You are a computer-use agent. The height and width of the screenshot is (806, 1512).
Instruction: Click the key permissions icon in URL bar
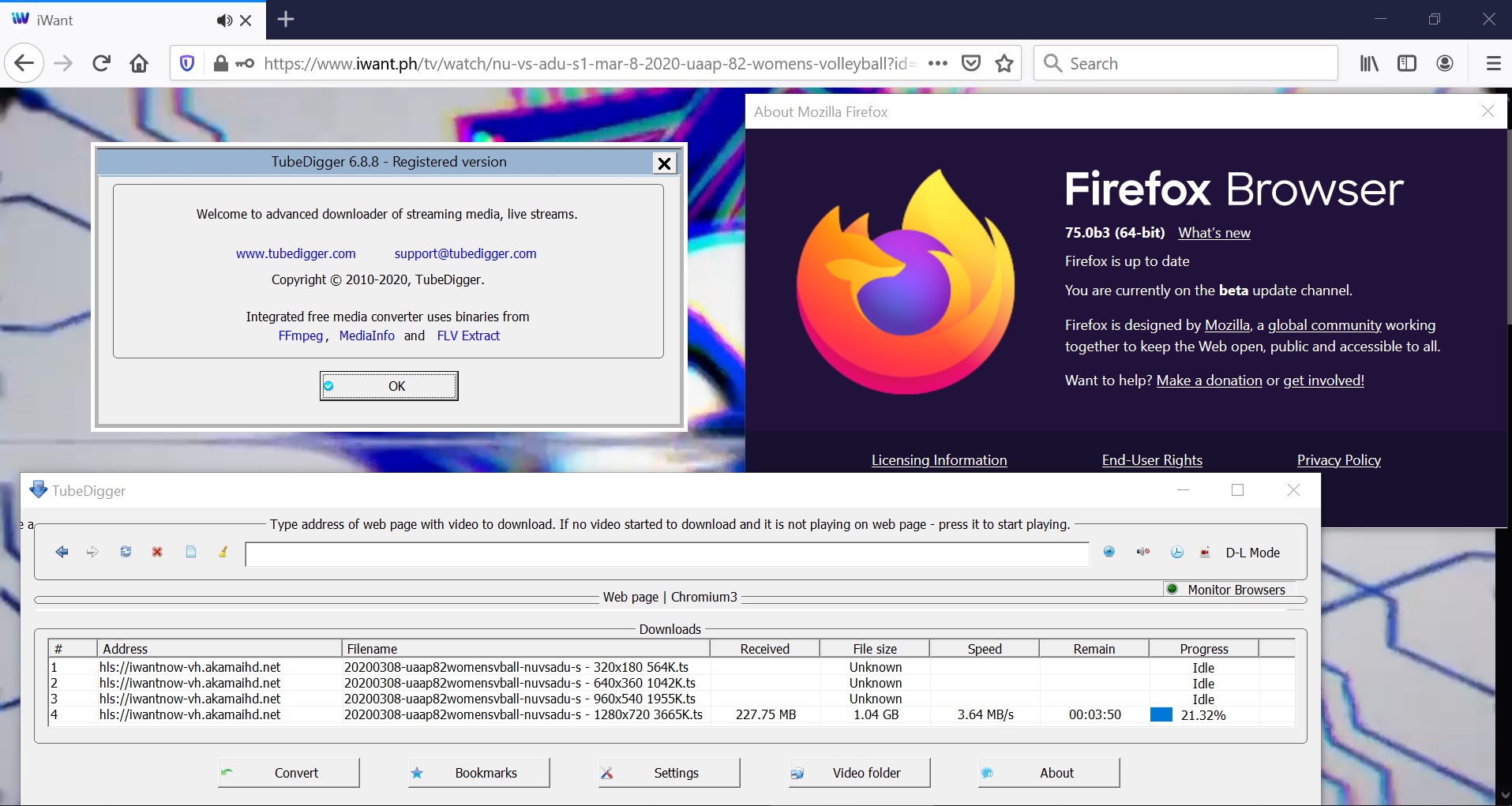pyautogui.click(x=245, y=63)
